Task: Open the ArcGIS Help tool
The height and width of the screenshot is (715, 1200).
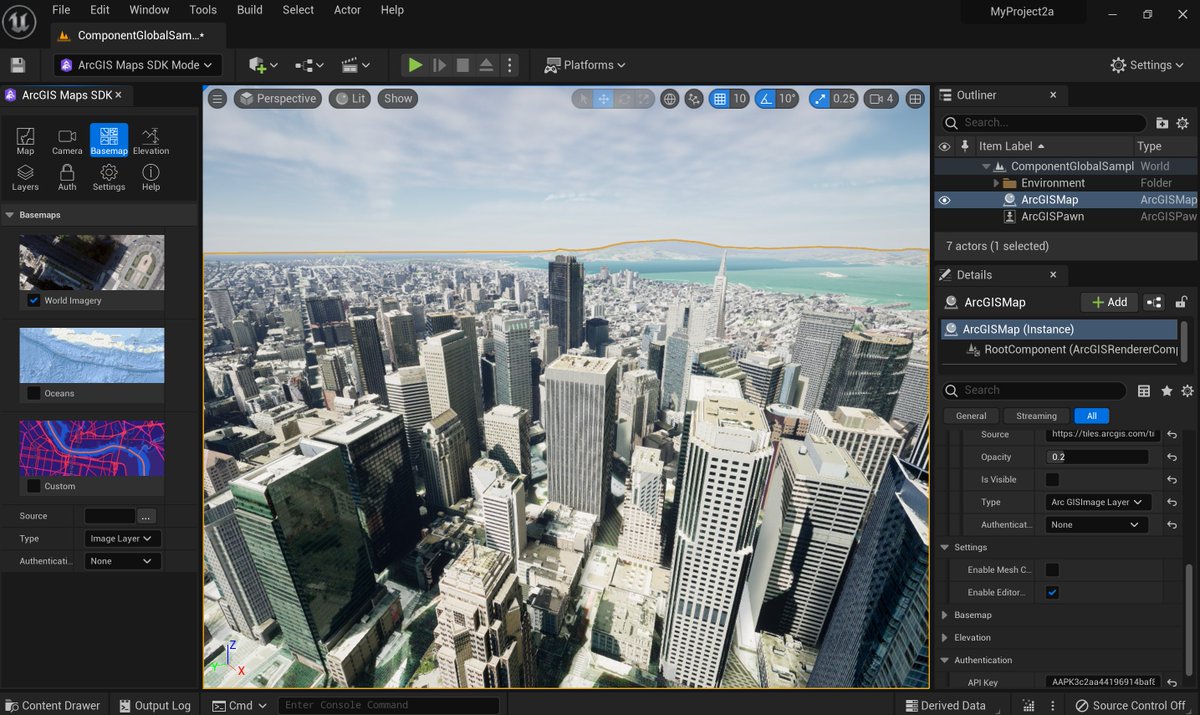Action: pyautogui.click(x=151, y=177)
